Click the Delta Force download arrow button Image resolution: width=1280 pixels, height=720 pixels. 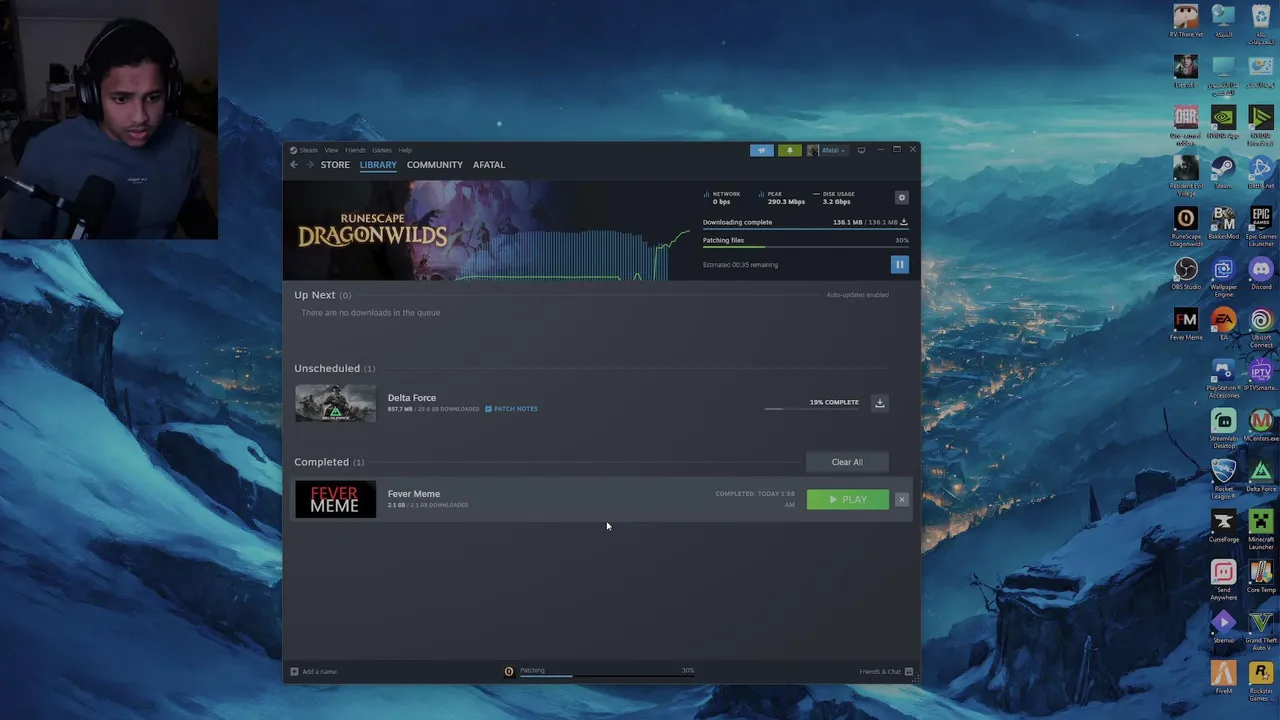880,402
